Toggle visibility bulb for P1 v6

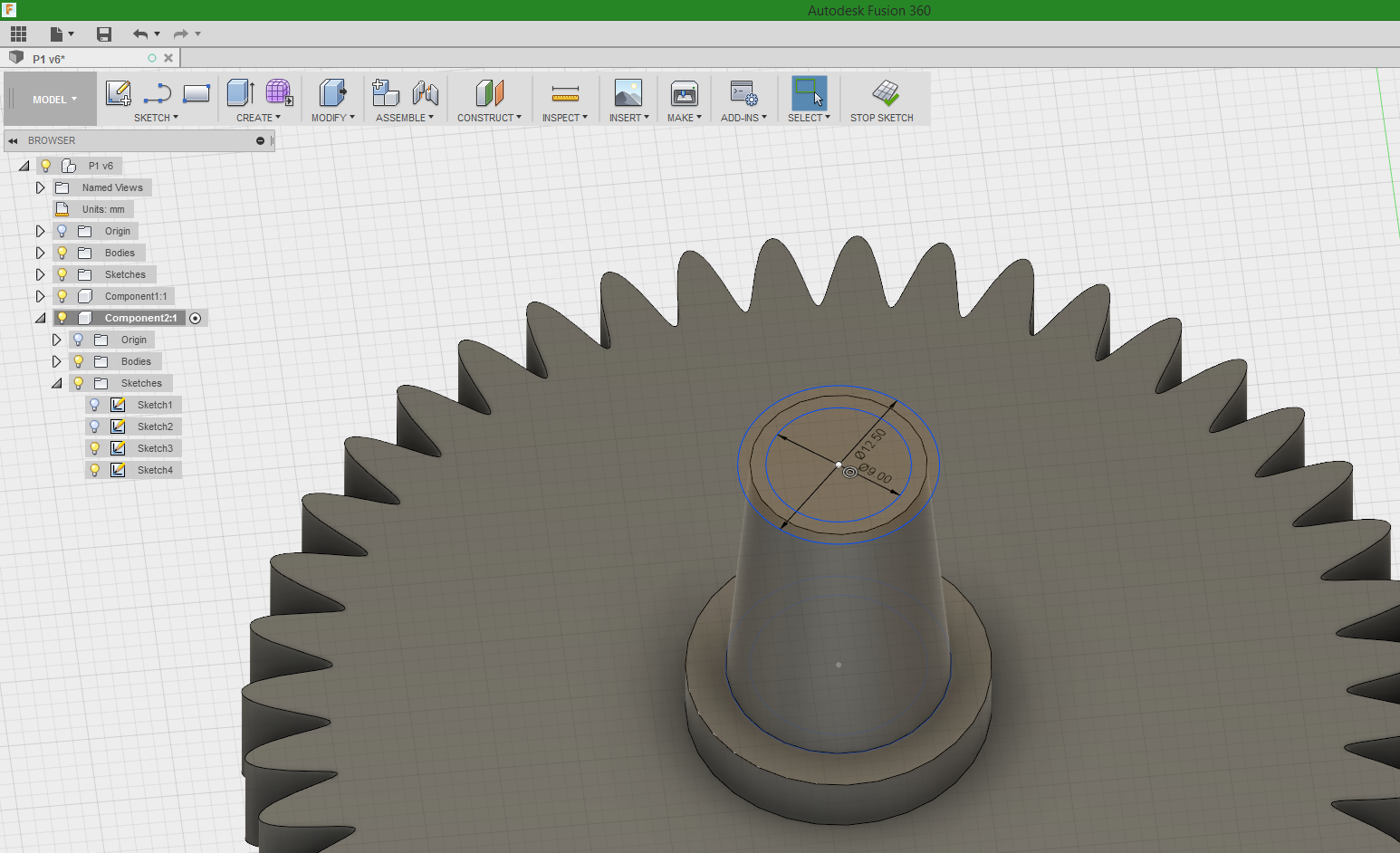[x=45, y=166]
